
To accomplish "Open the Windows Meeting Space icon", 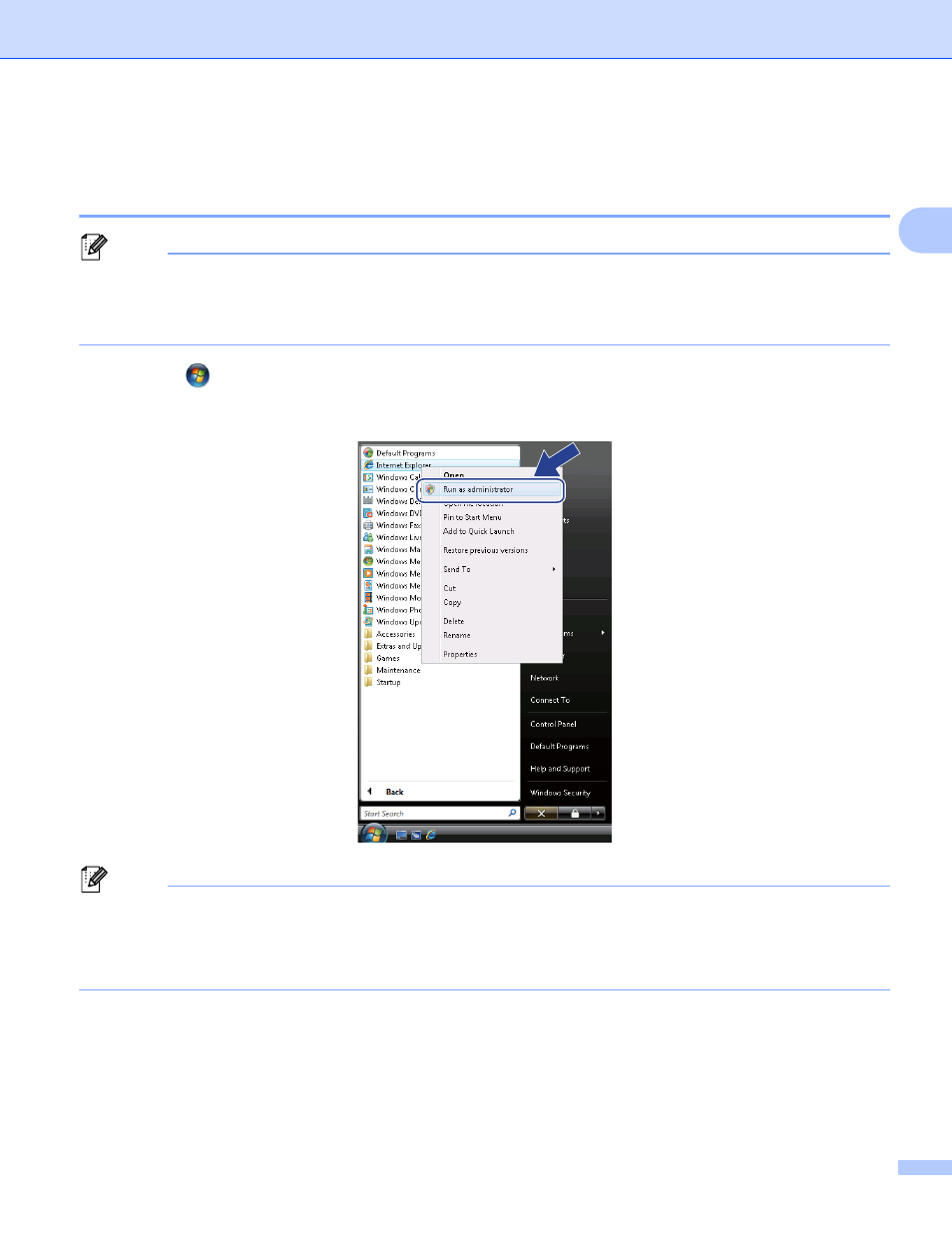I will pyautogui.click(x=368, y=586).
